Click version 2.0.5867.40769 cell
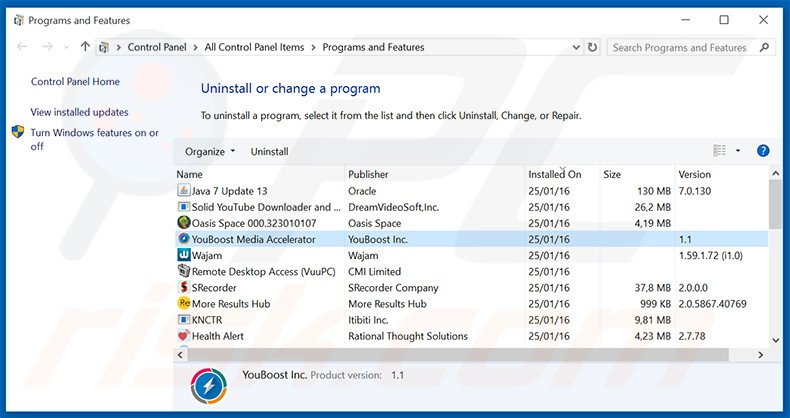The height and width of the screenshot is (418, 790). pyautogui.click(x=712, y=304)
